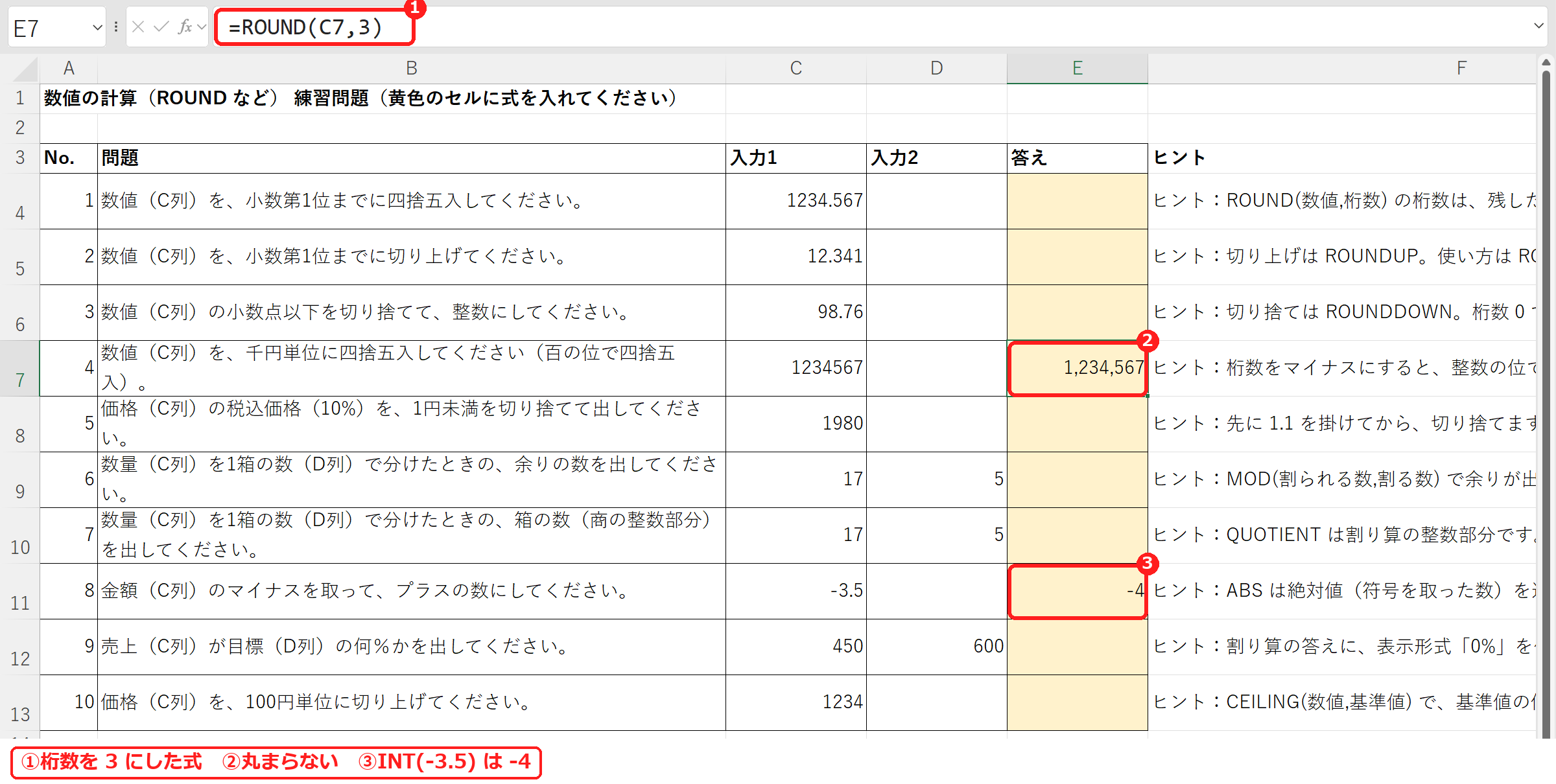Click the cell containing 98.76
This screenshot has width=1556, height=784.
[796, 312]
